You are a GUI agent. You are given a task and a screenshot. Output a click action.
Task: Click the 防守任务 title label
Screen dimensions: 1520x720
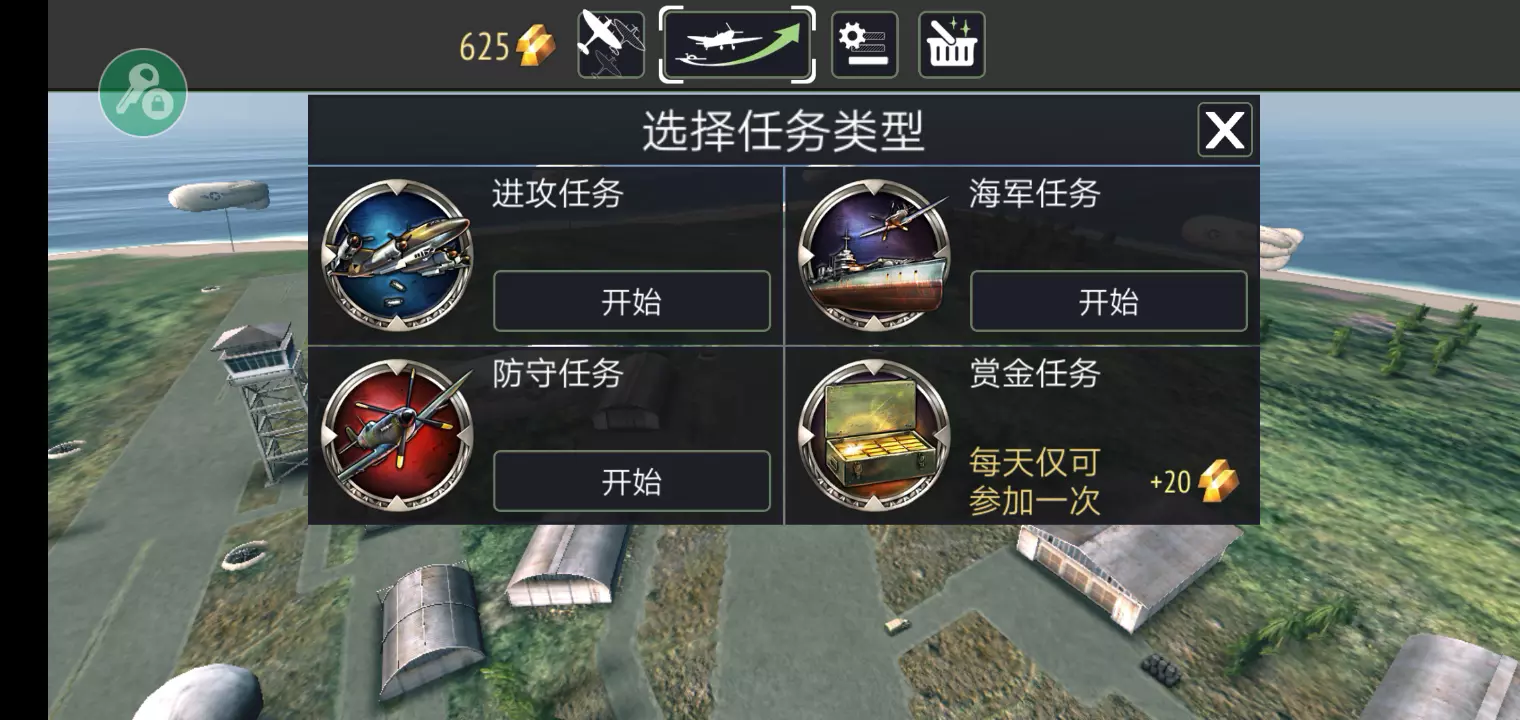click(558, 373)
